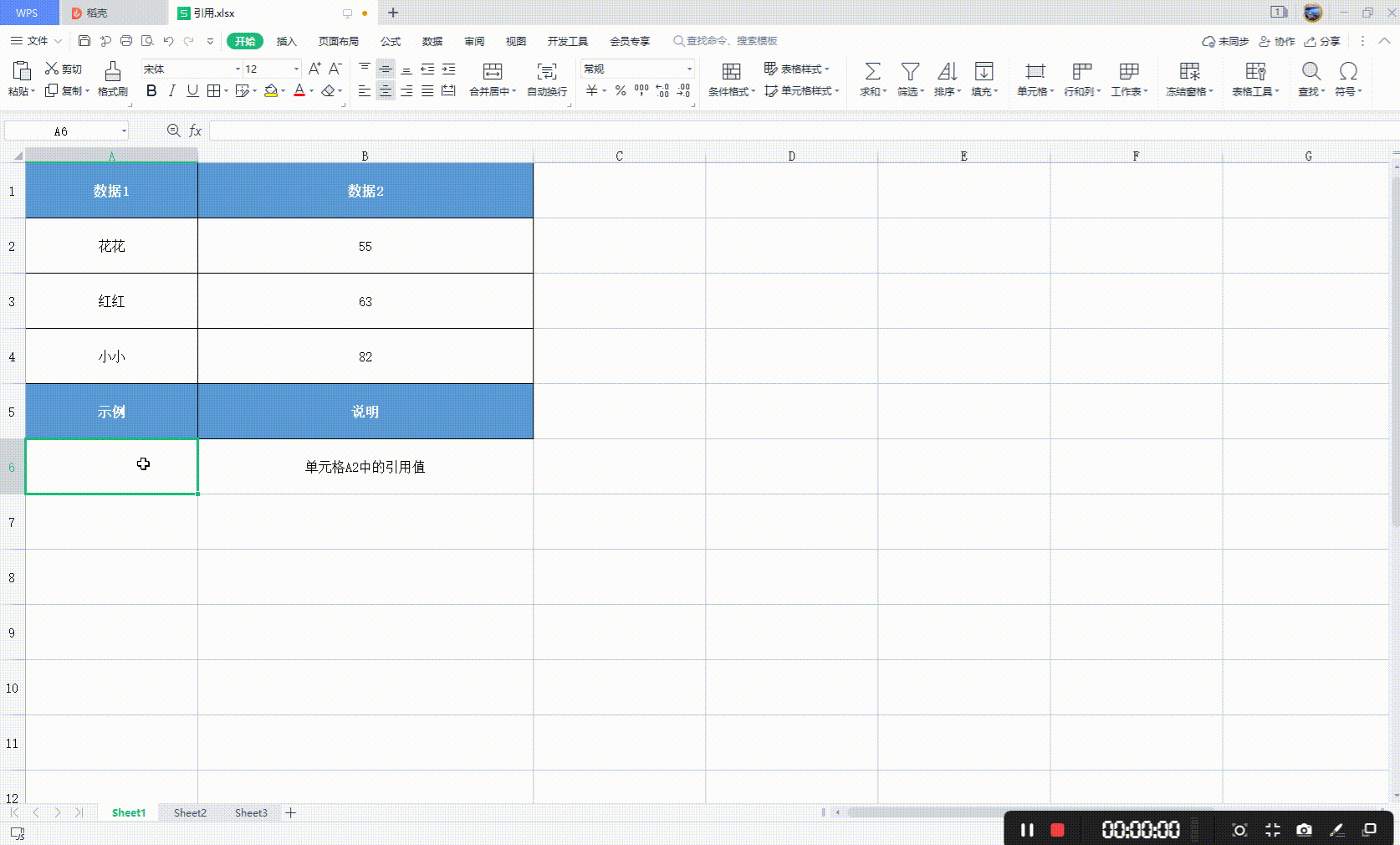
Task: Click the Collaborate (协作) button
Action: tap(1277, 41)
